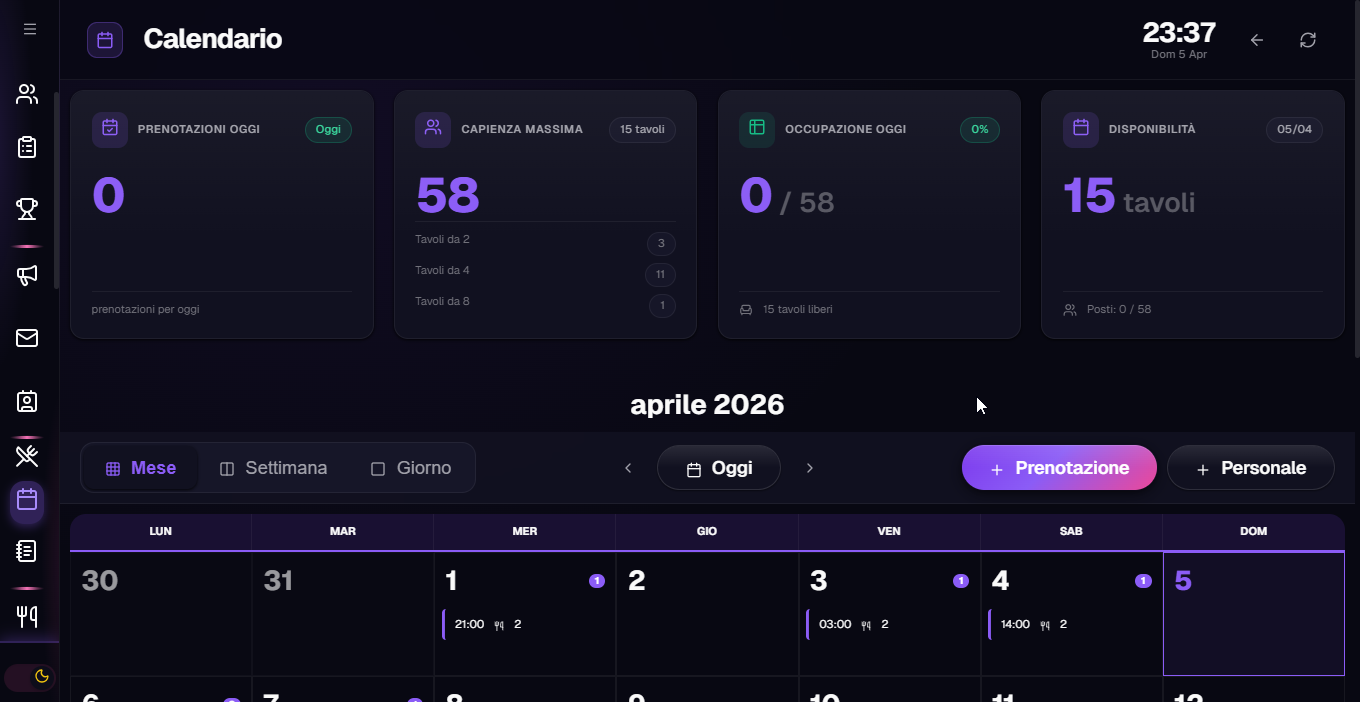Screen dimensions: 1360x702
Task: Click the 0% occupancy badge
Action: (x=980, y=130)
